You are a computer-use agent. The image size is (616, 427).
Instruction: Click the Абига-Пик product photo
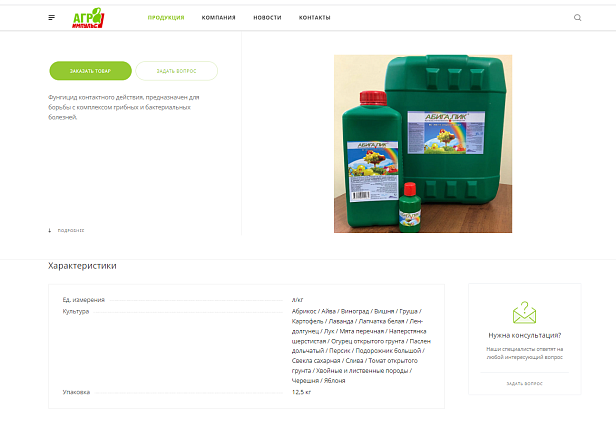coord(423,144)
